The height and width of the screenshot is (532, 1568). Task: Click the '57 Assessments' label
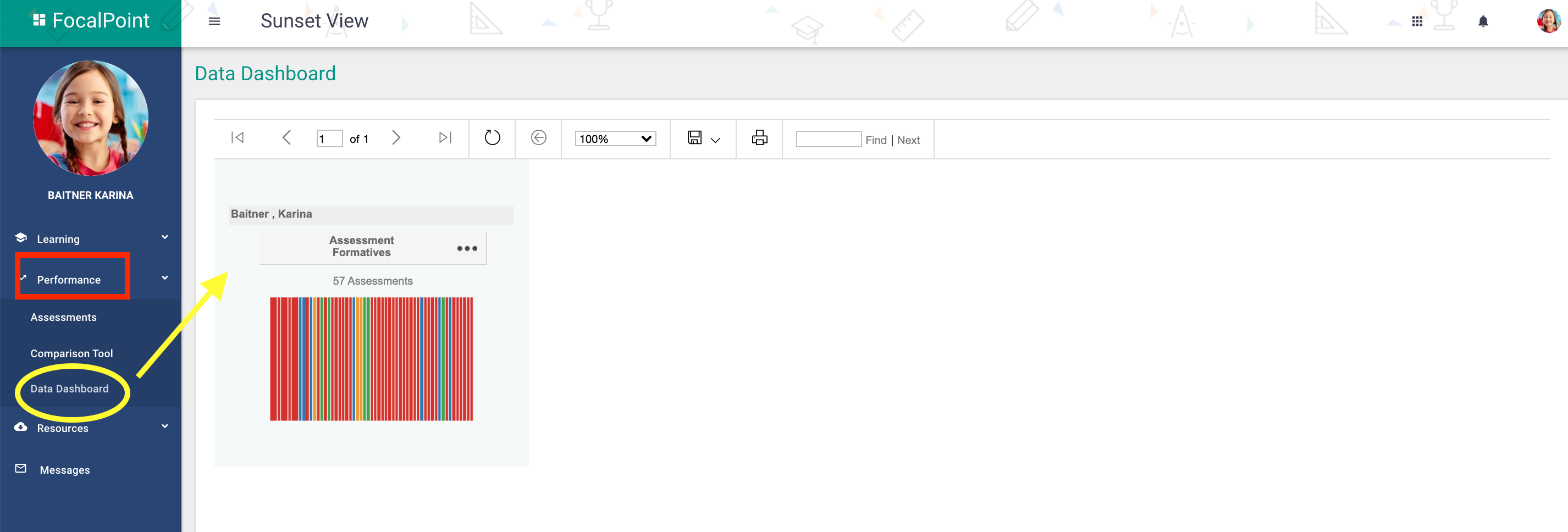[373, 281]
